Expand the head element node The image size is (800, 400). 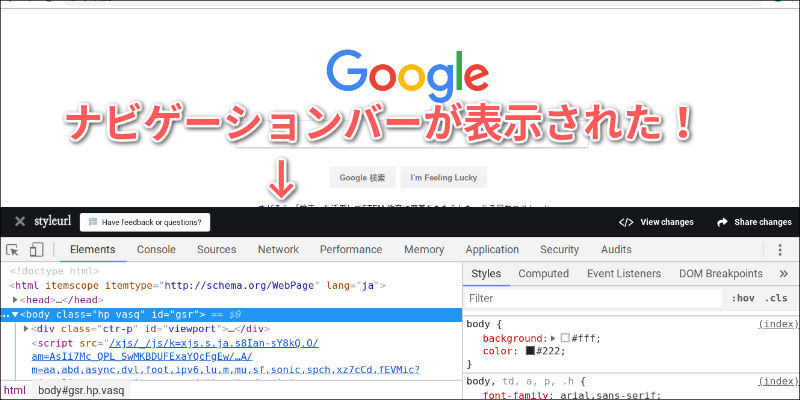(15, 300)
